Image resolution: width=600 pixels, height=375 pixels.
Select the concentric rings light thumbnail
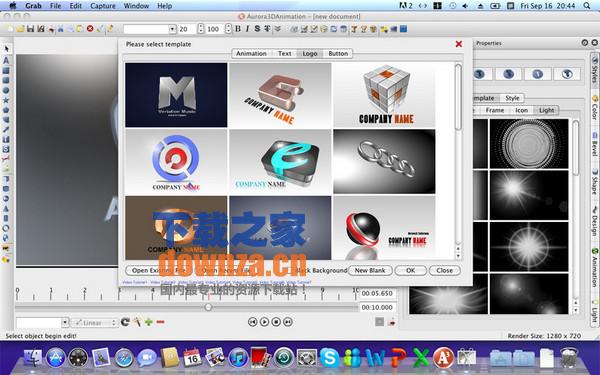(529, 143)
